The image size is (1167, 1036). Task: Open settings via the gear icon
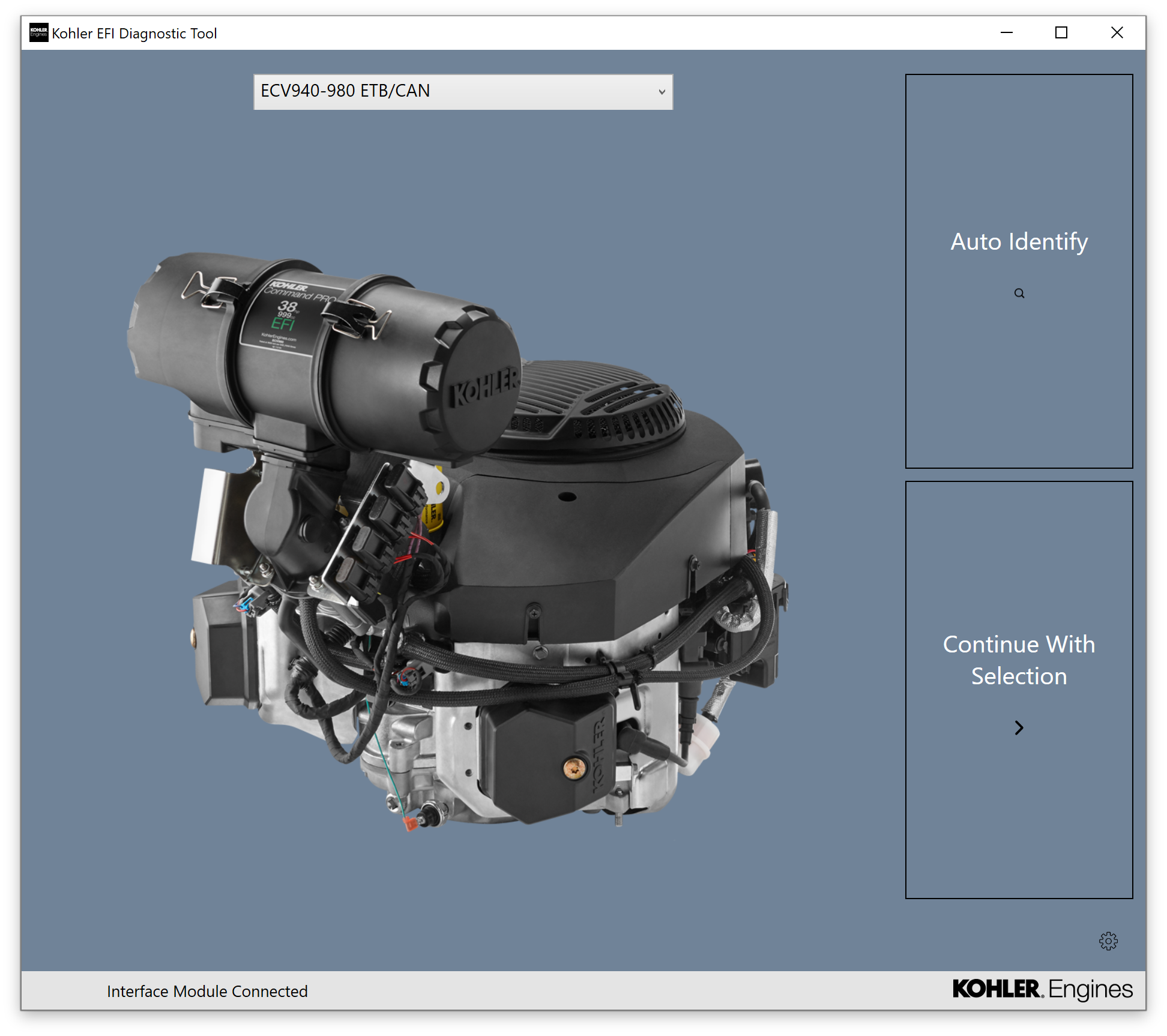pyautogui.click(x=1108, y=941)
